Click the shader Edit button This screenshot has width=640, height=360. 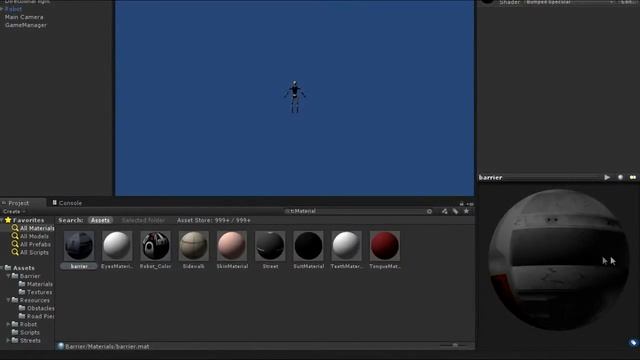(626, 2)
